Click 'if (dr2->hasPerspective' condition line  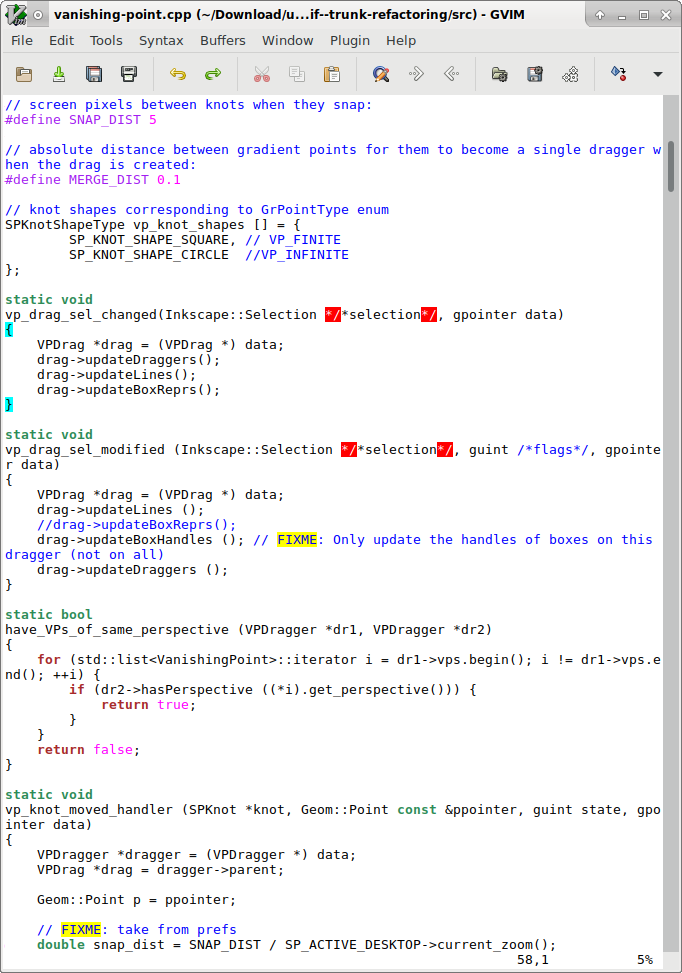272,689
